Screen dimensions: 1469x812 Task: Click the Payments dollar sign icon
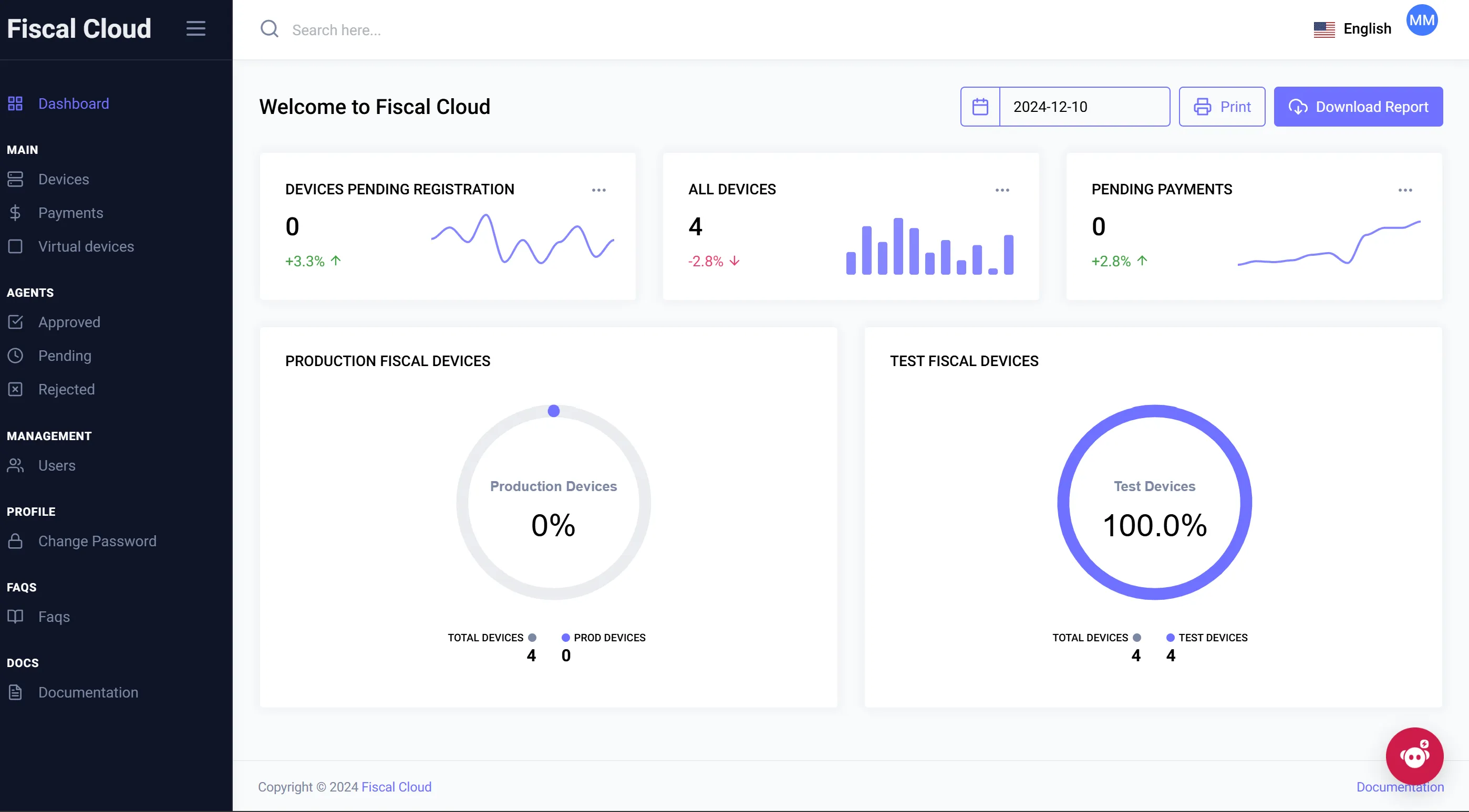tap(15, 213)
